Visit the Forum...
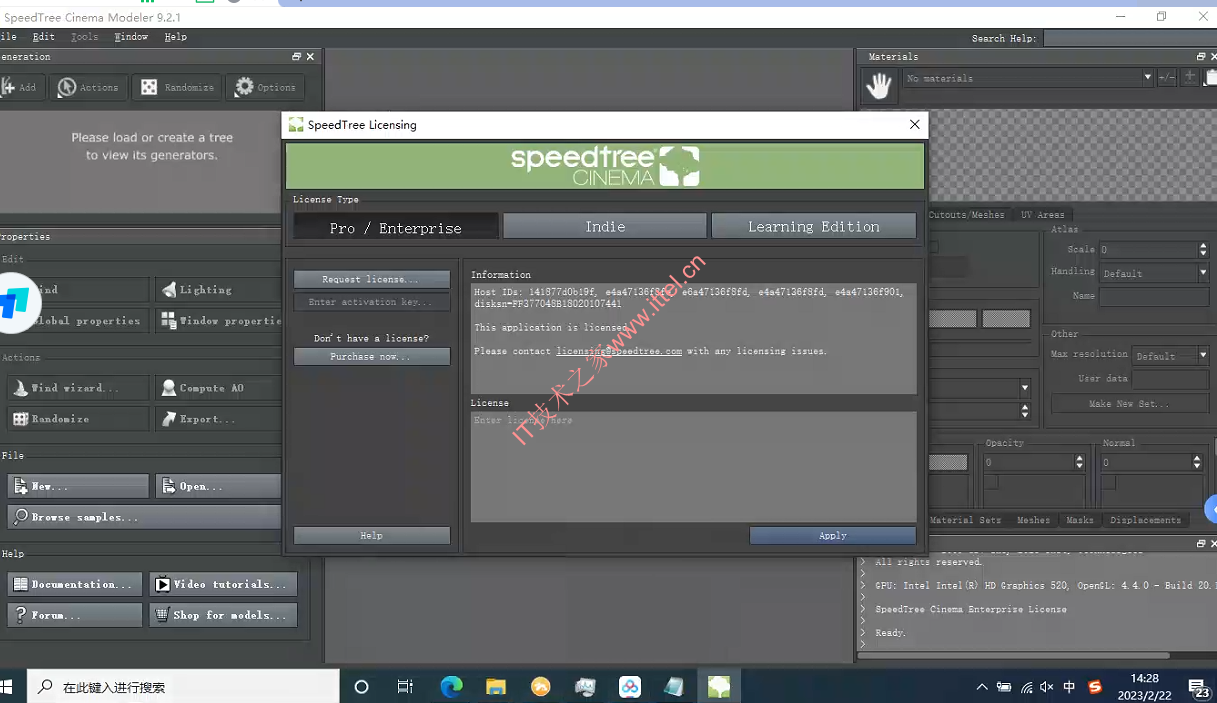The height and width of the screenshot is (703, 1217). pos(75,615)
